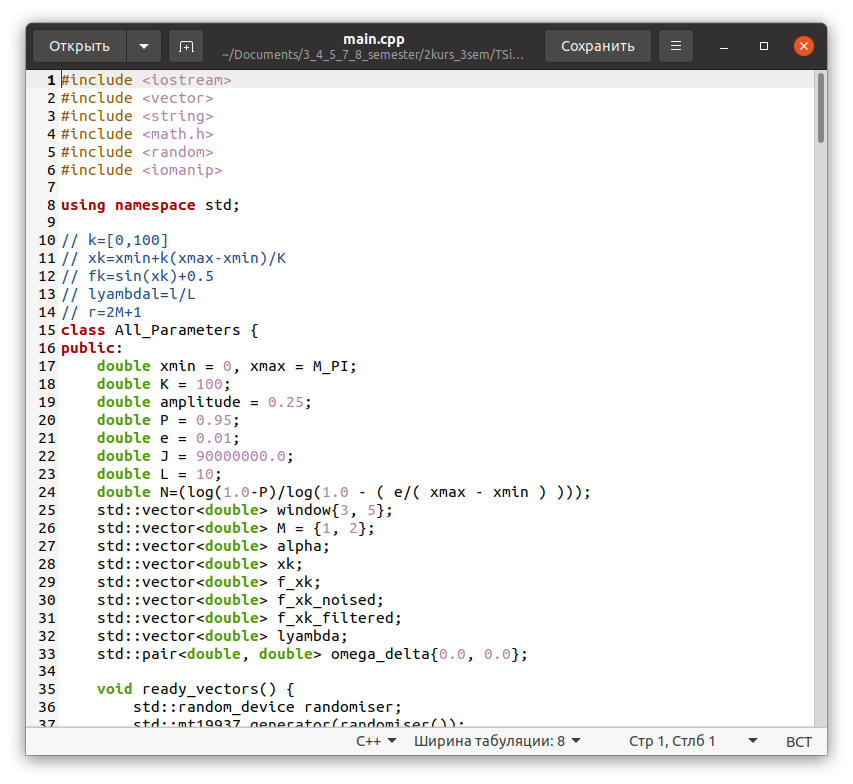Click the class All_Parameters declaration line
The height and width of the screenshot is (784, 853).
(x=160, y=330)
